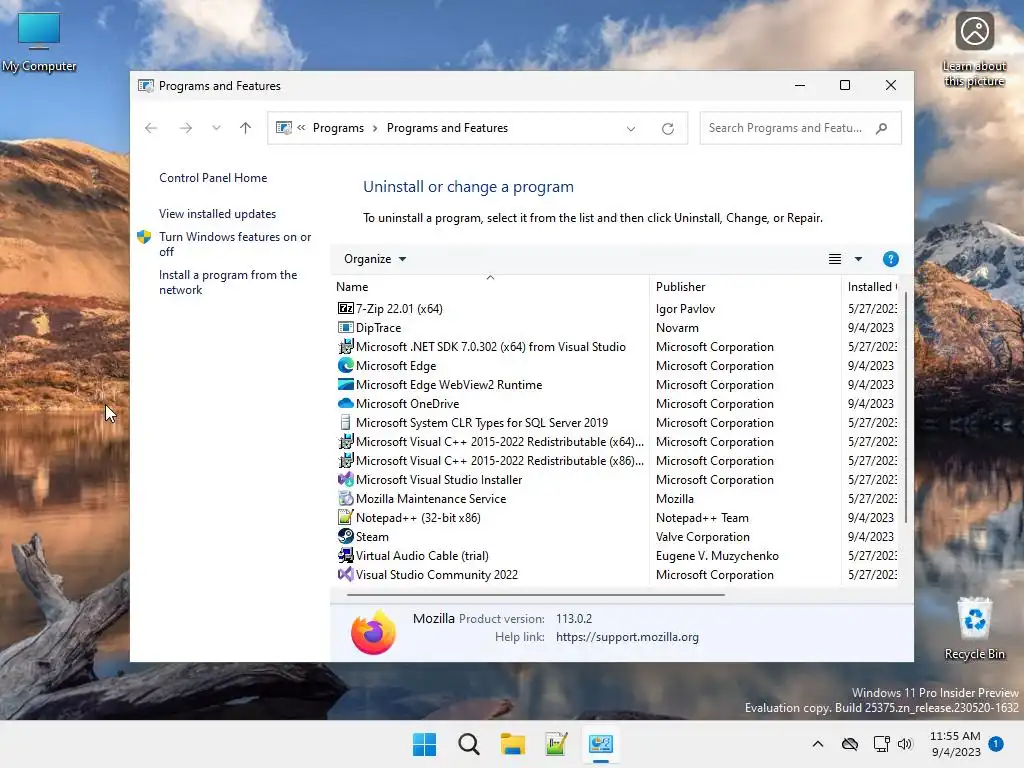Open View installed updates link
Image resolution: width=1024 pixels, height=768 pixels.
tap(217, 214)
